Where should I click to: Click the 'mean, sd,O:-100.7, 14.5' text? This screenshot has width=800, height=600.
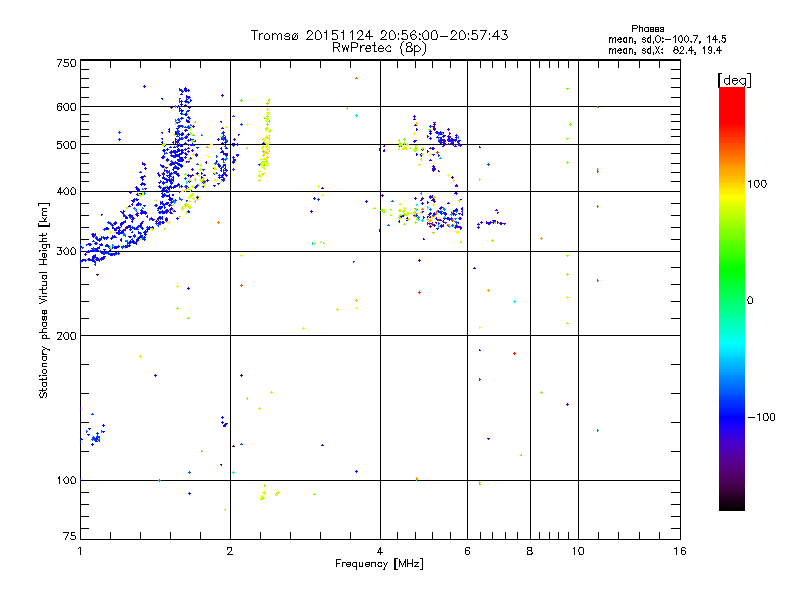tap(667, 39)
